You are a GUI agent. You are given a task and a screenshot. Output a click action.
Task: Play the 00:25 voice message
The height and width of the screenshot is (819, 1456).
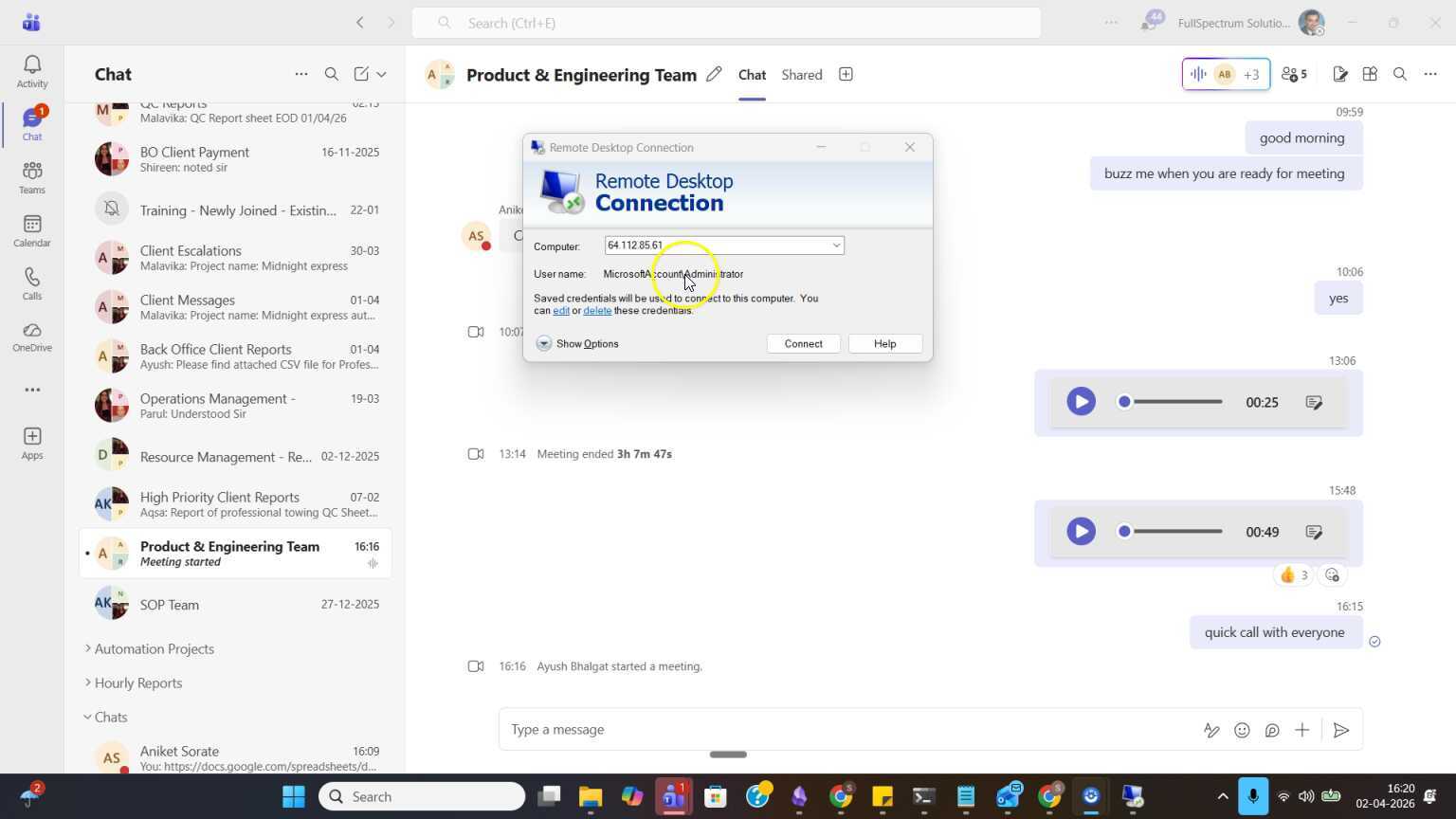click(x=1081, y=402)
